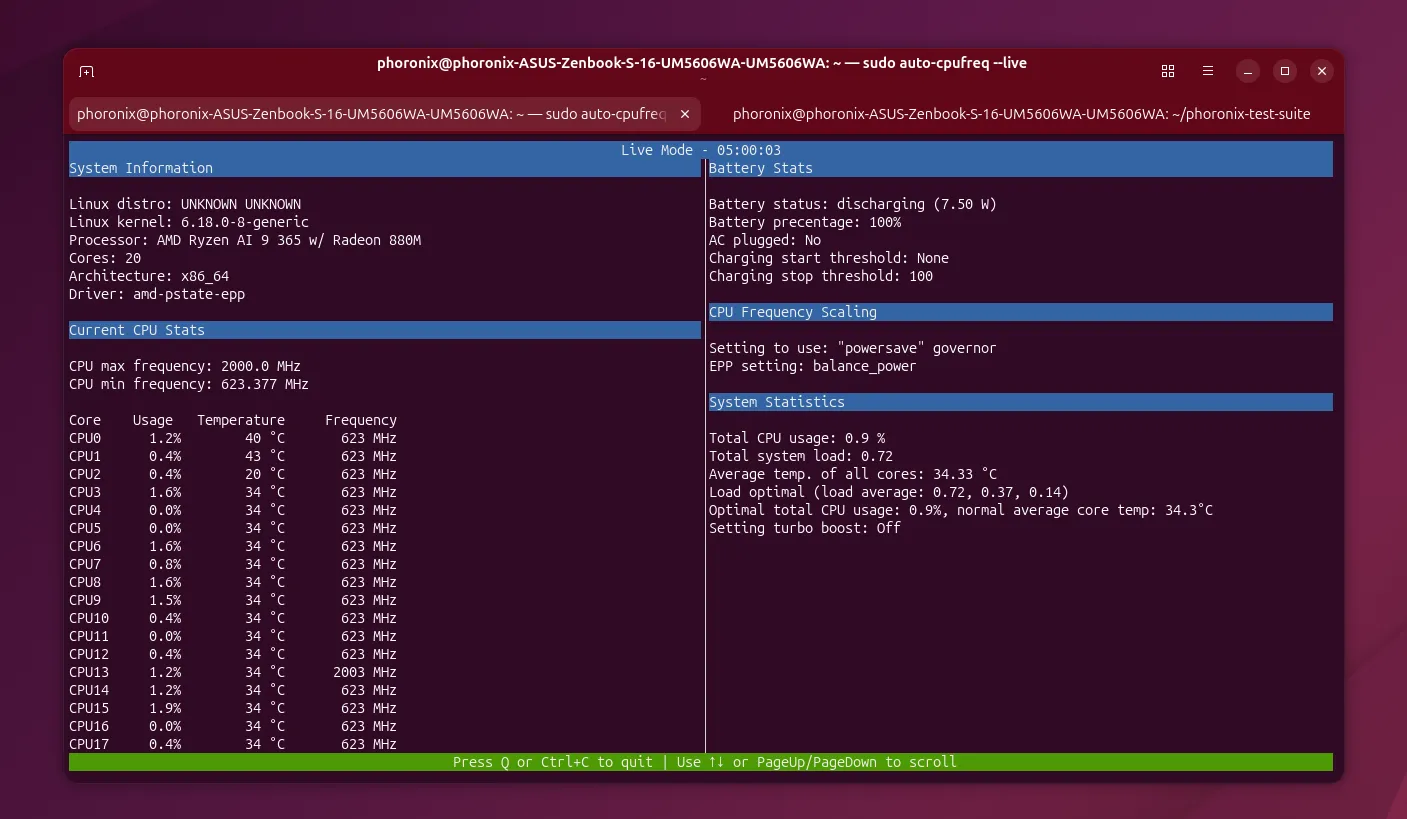
Task: Click the System Information section header
Action: [141, 168]
